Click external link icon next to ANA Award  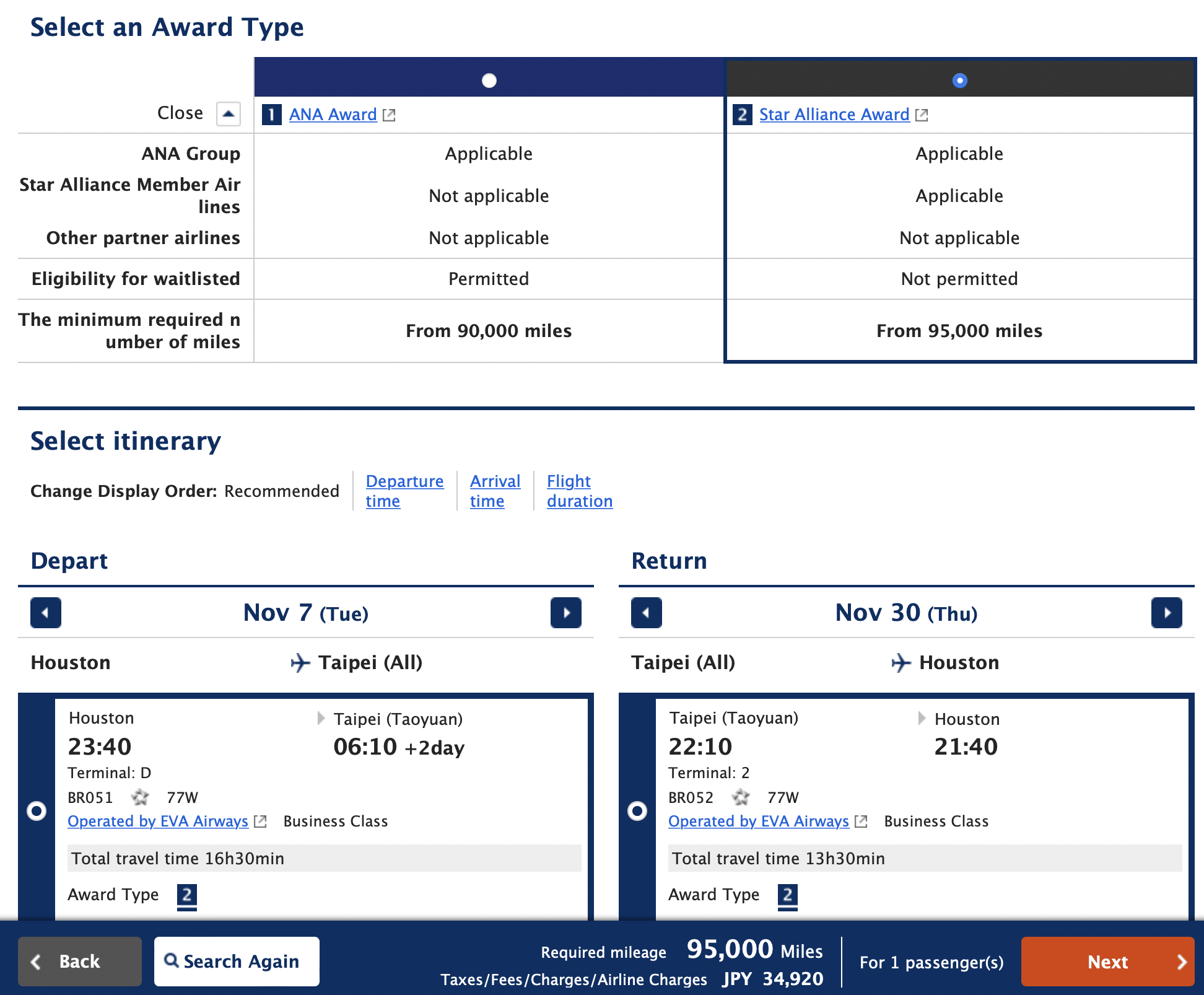click(x=389, y=115)
